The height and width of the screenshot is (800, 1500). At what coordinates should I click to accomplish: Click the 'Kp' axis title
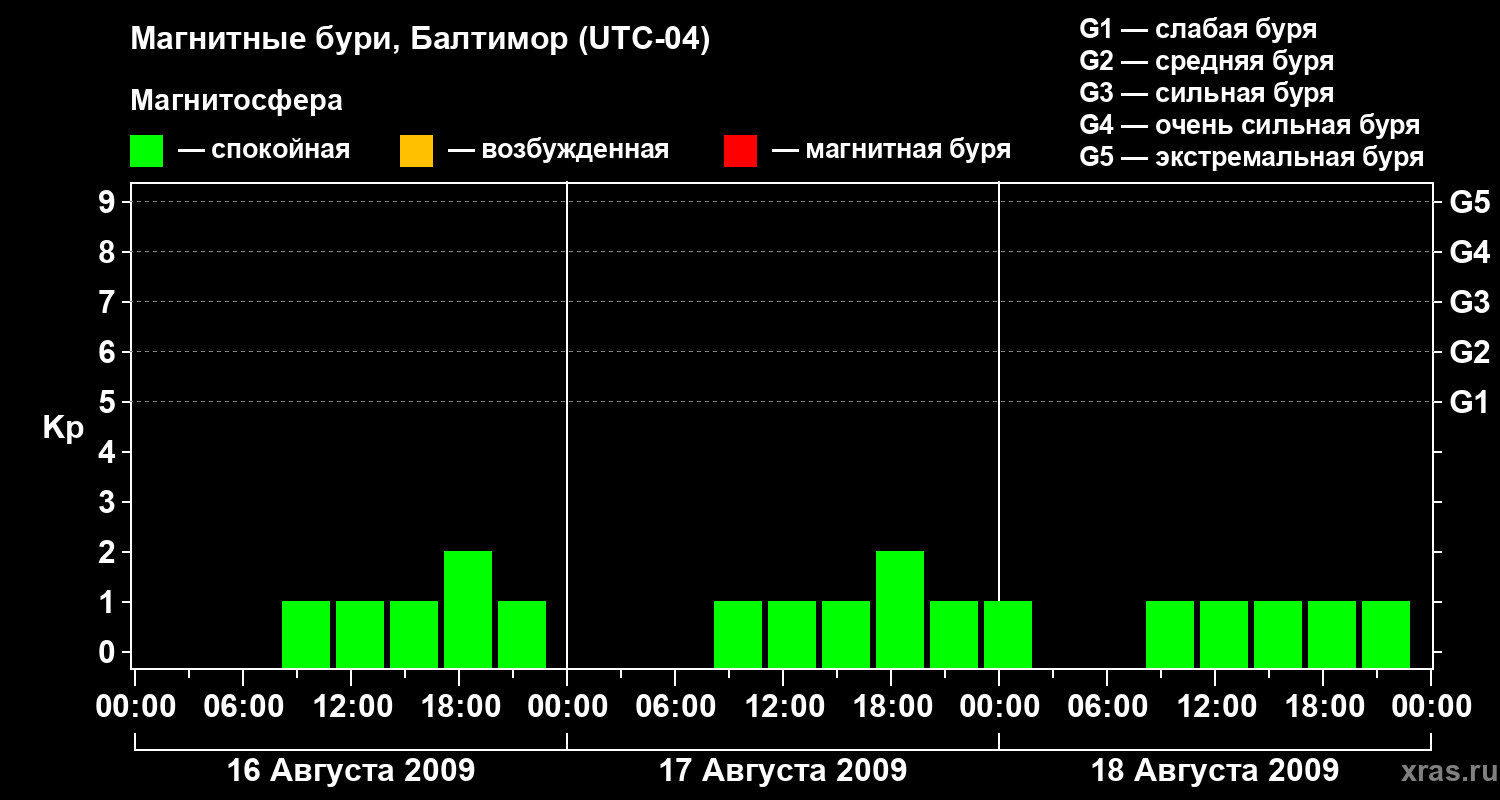[63, 428]
